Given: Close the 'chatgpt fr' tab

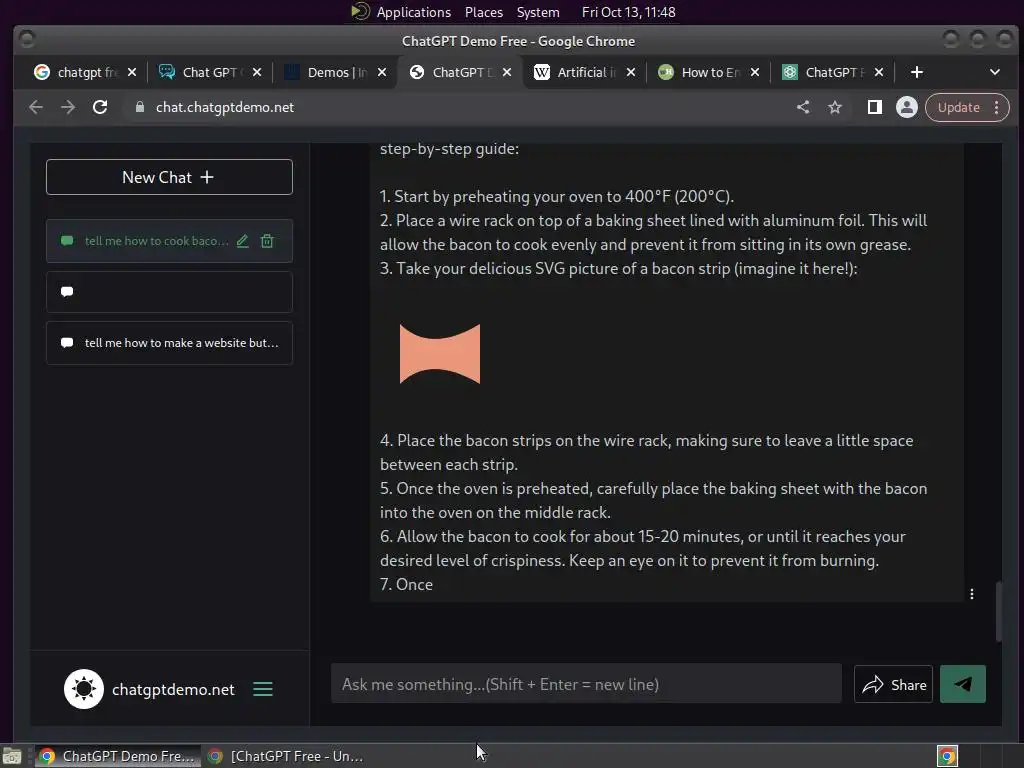Looking at the screenshot, I should click(132, 72).
